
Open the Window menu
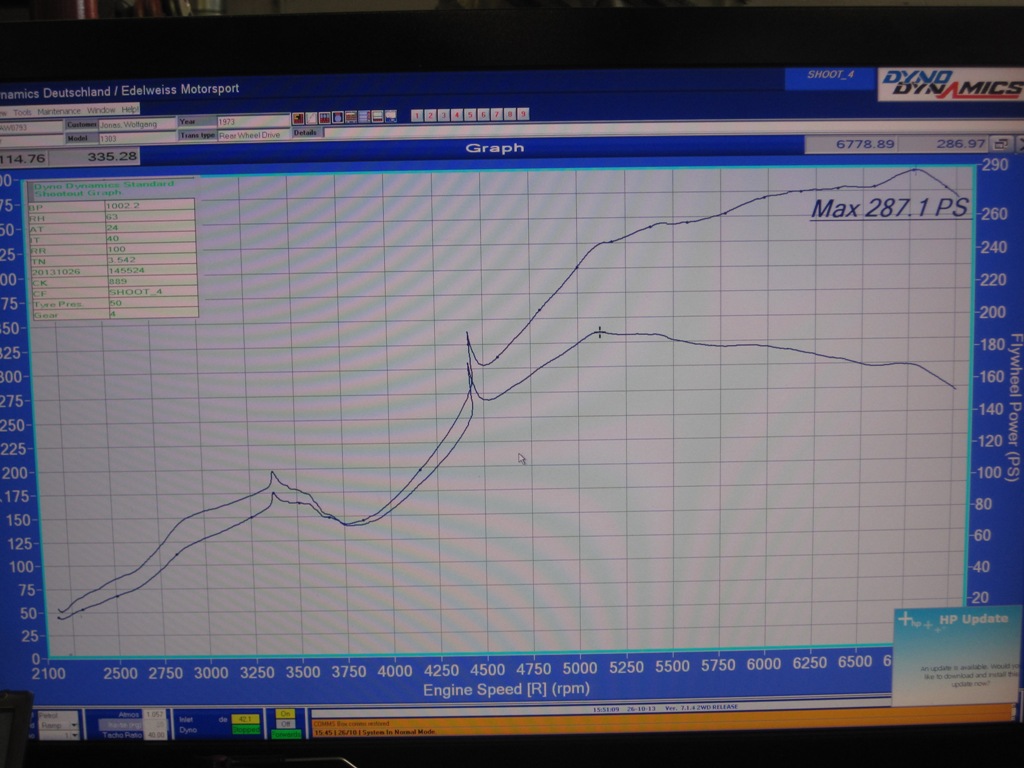coord(101,110)
